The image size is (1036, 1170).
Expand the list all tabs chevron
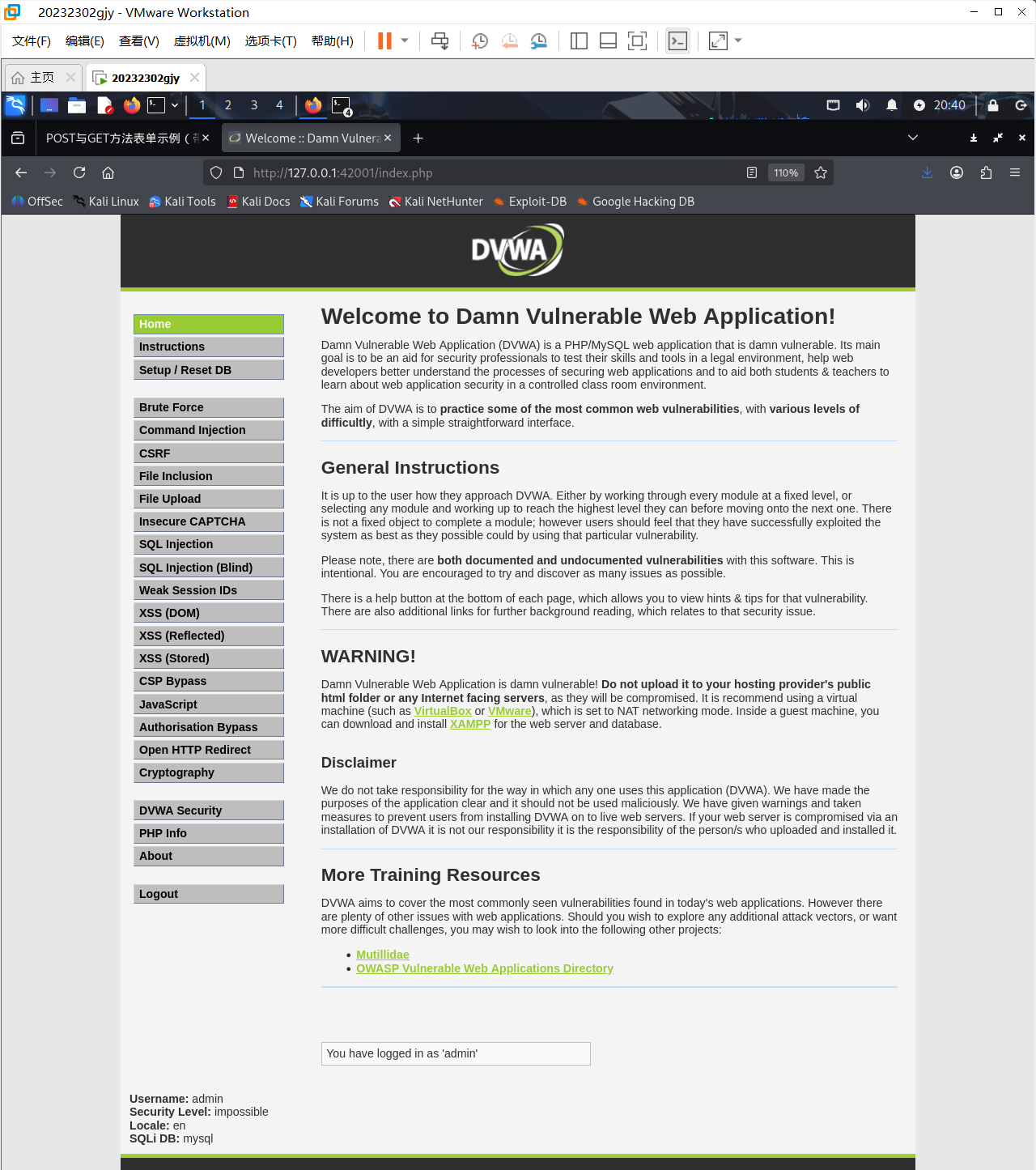[x=913, y=138]
